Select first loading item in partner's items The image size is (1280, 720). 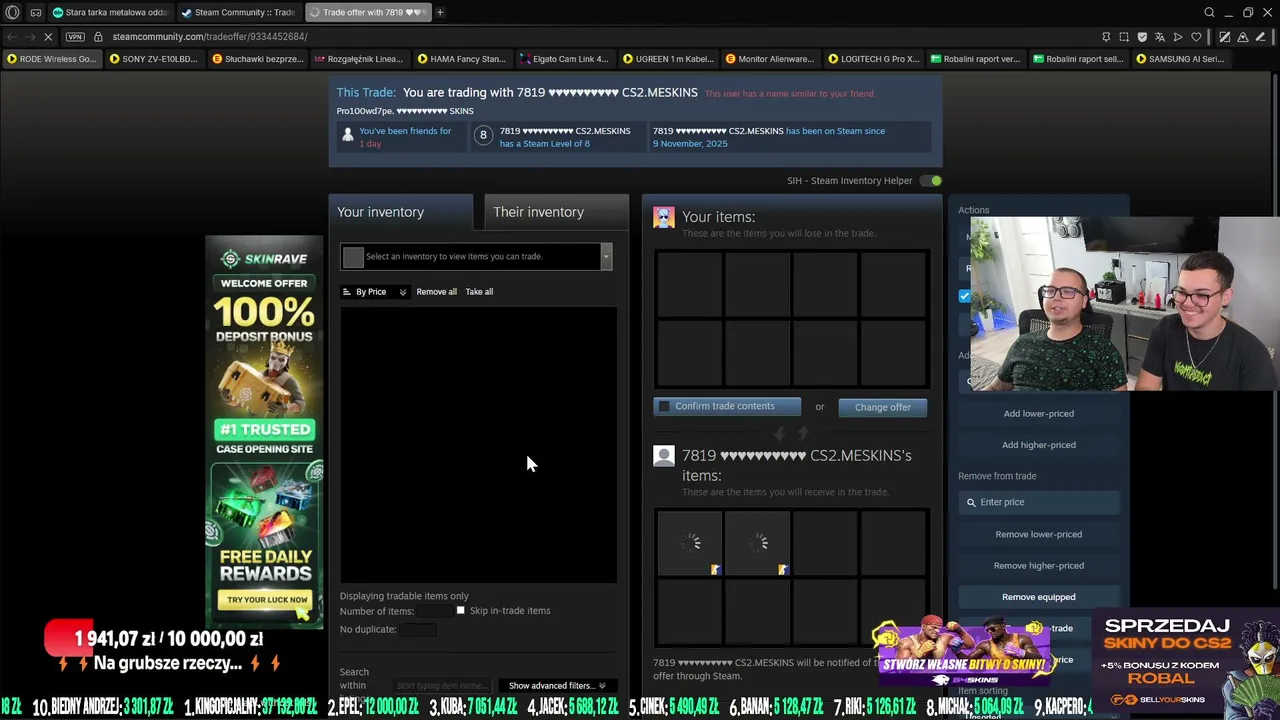pyautogui.click(x=690, y=544)
